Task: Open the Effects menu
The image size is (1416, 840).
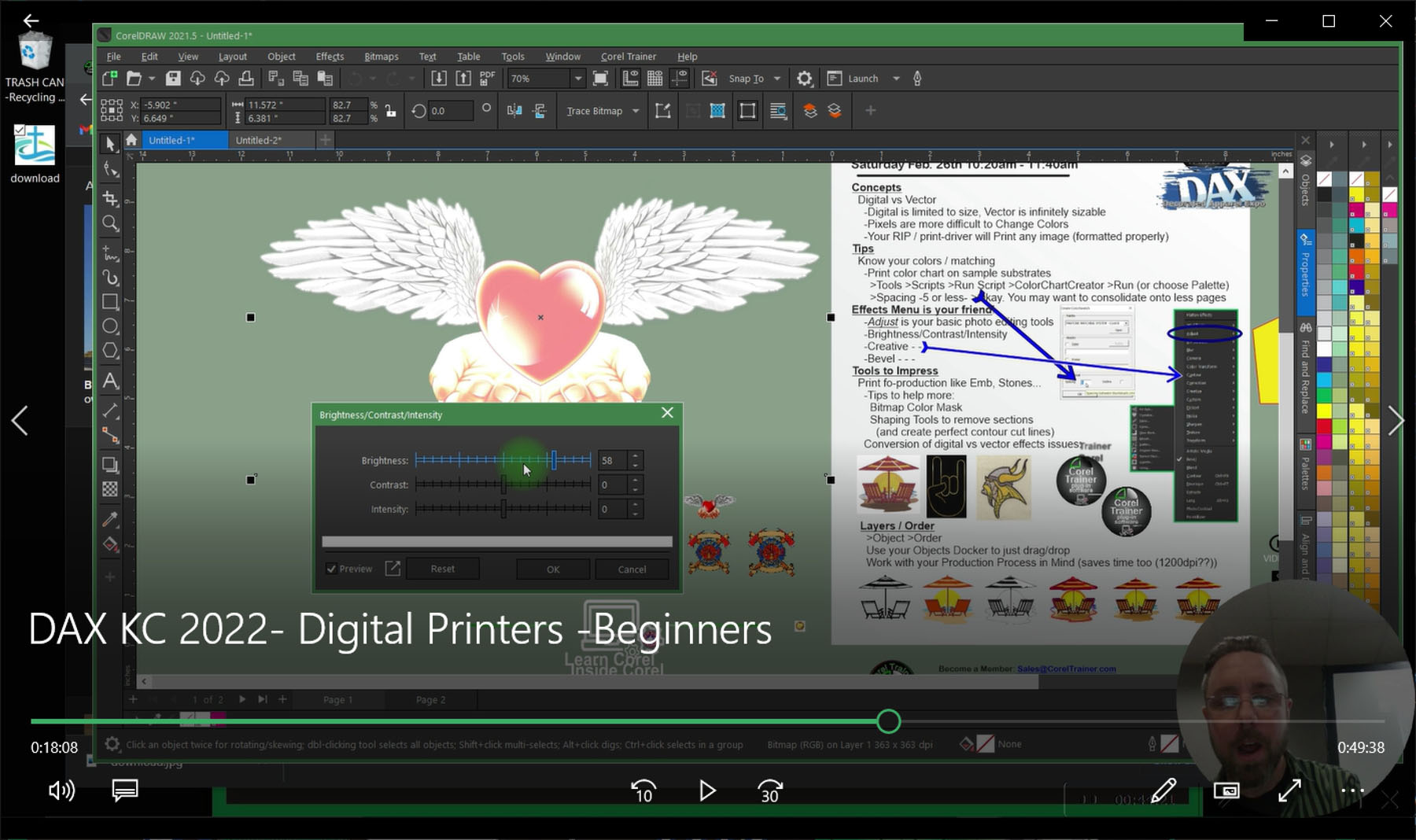Action: 330,57
